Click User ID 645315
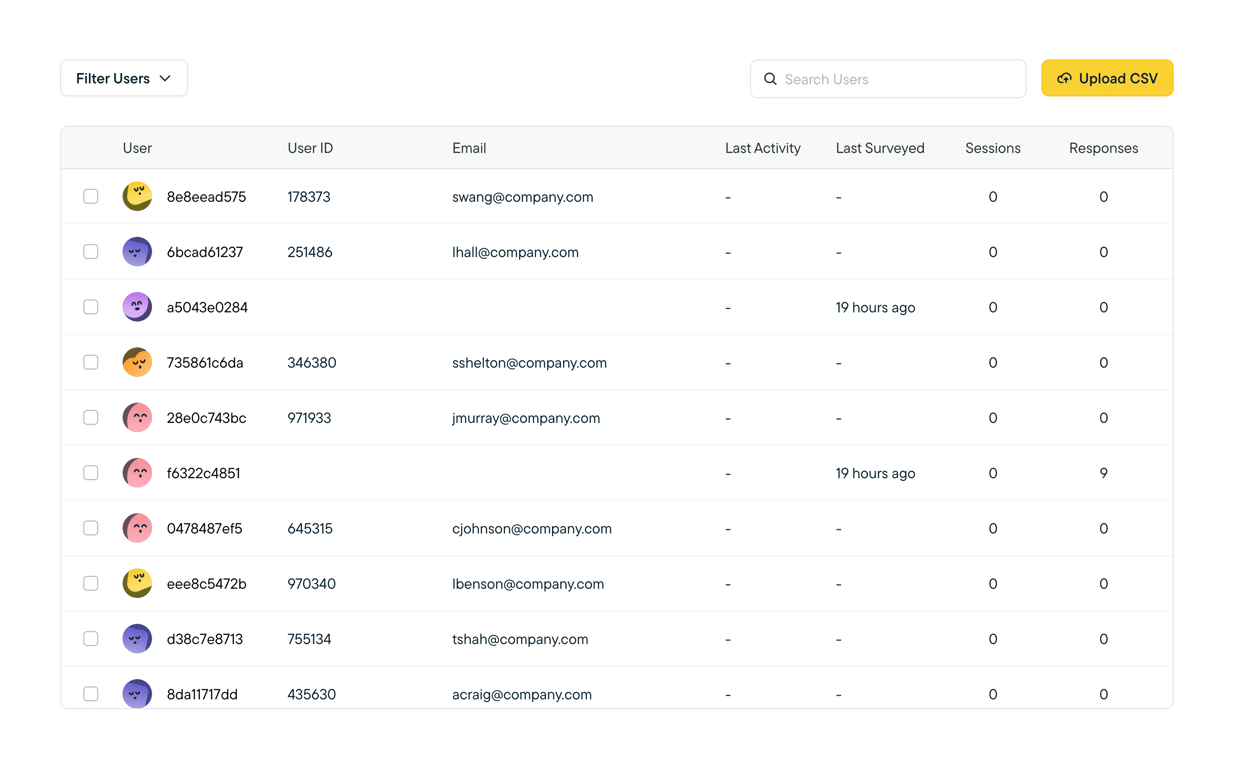This screenshot has width=1234, height=768. [310, 528]
